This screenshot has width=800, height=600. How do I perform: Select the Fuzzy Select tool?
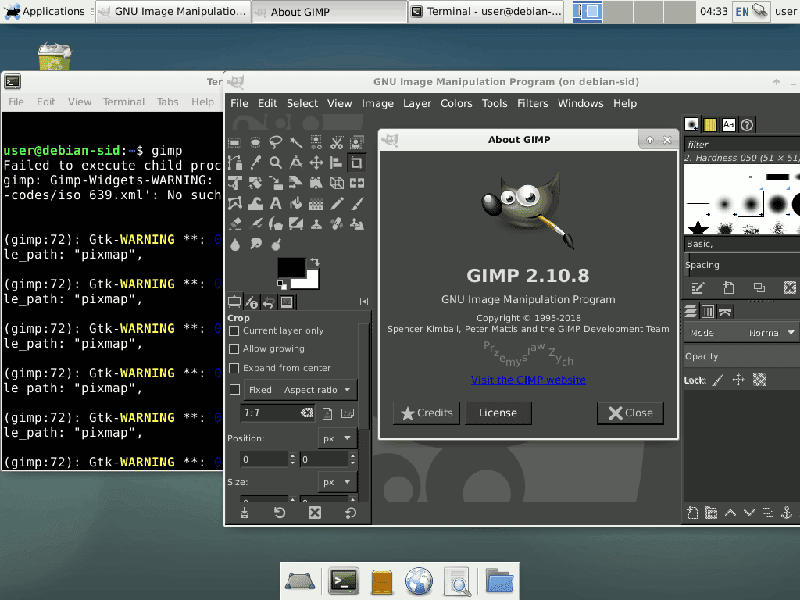pos(297,141)
